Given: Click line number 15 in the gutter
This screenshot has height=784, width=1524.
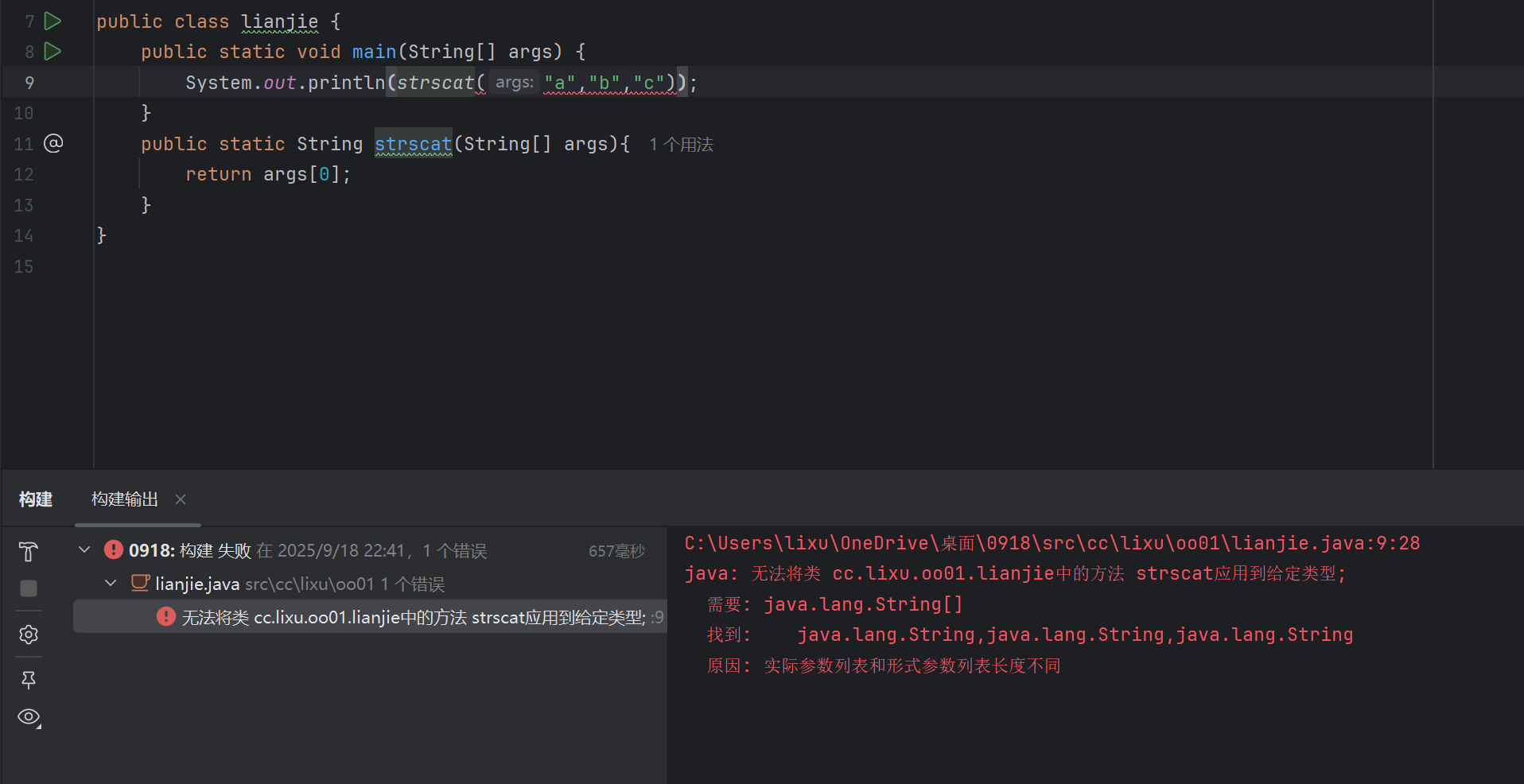Looking at the screenshot, I should coord(24,267).
